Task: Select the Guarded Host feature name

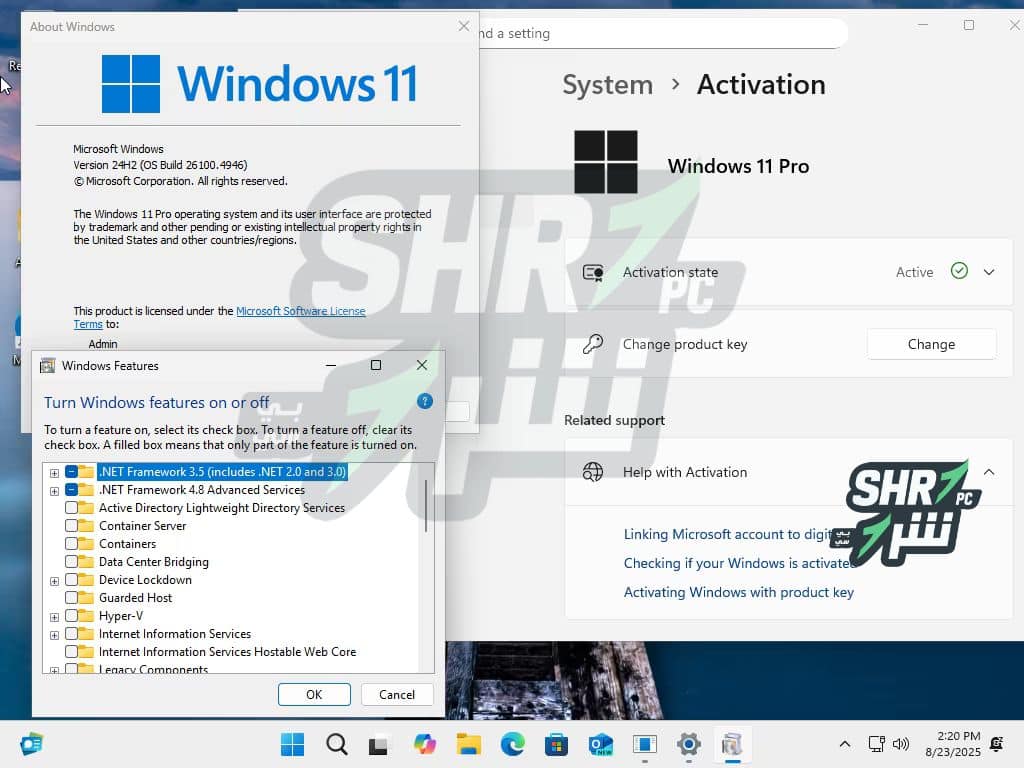Action: click(x=135, y=598)
